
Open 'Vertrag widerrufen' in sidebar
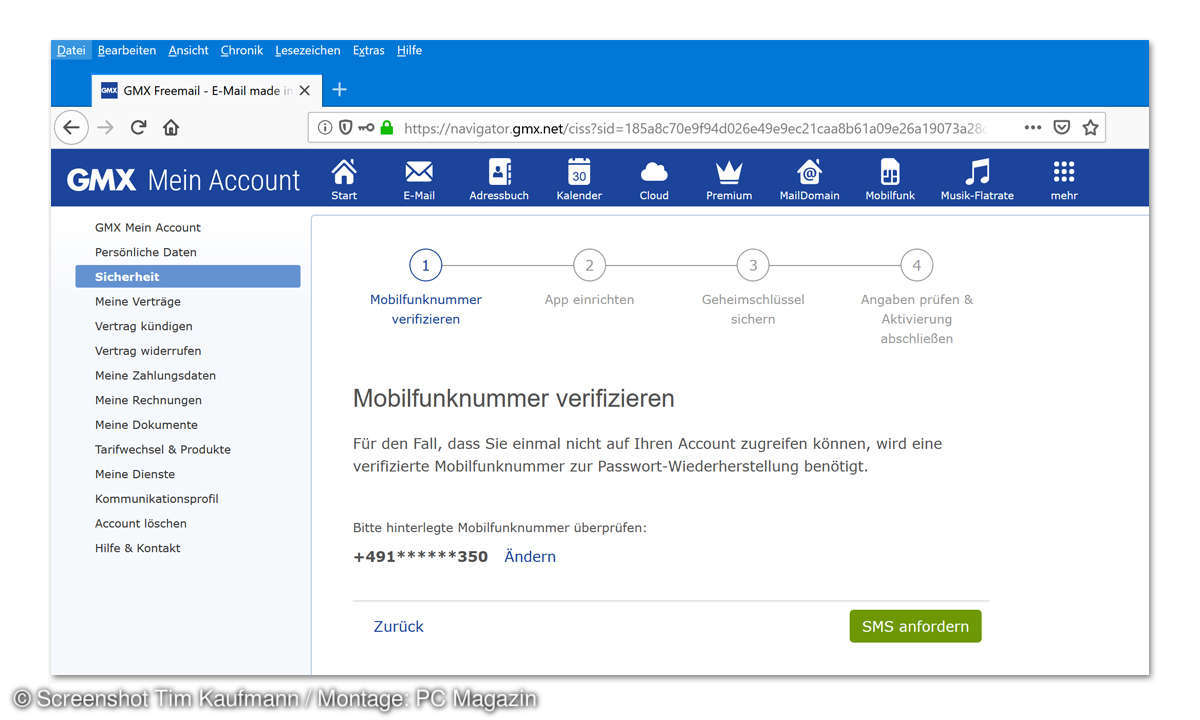[x=148, y=351]
